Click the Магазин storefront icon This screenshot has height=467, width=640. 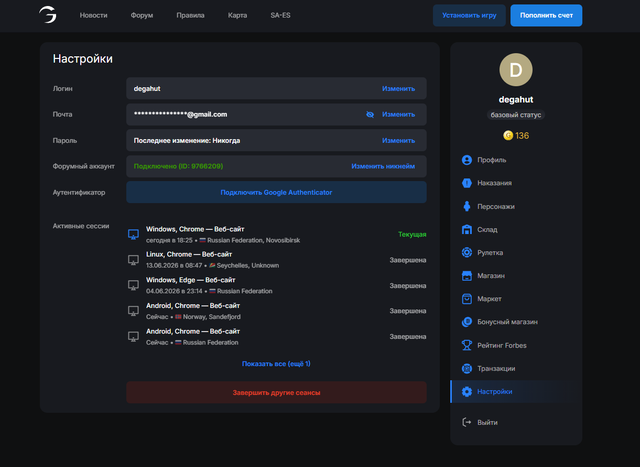coord(467,276)
